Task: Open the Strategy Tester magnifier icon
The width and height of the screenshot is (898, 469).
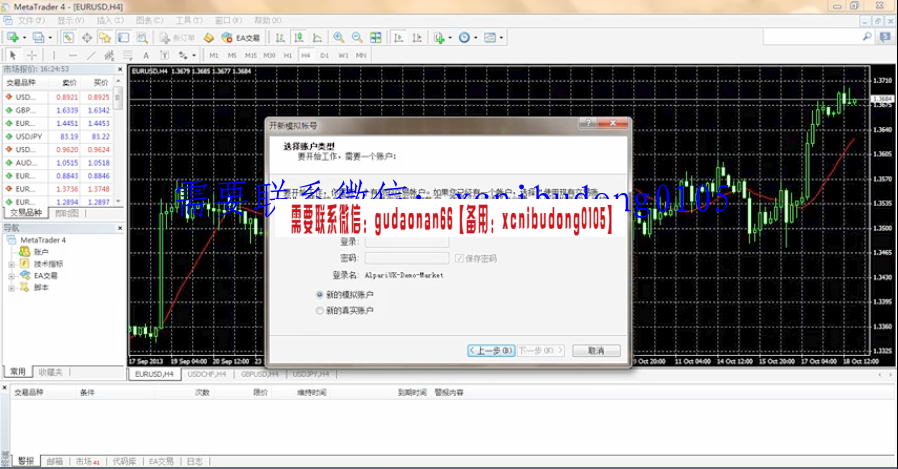Action: pos(142,38)
